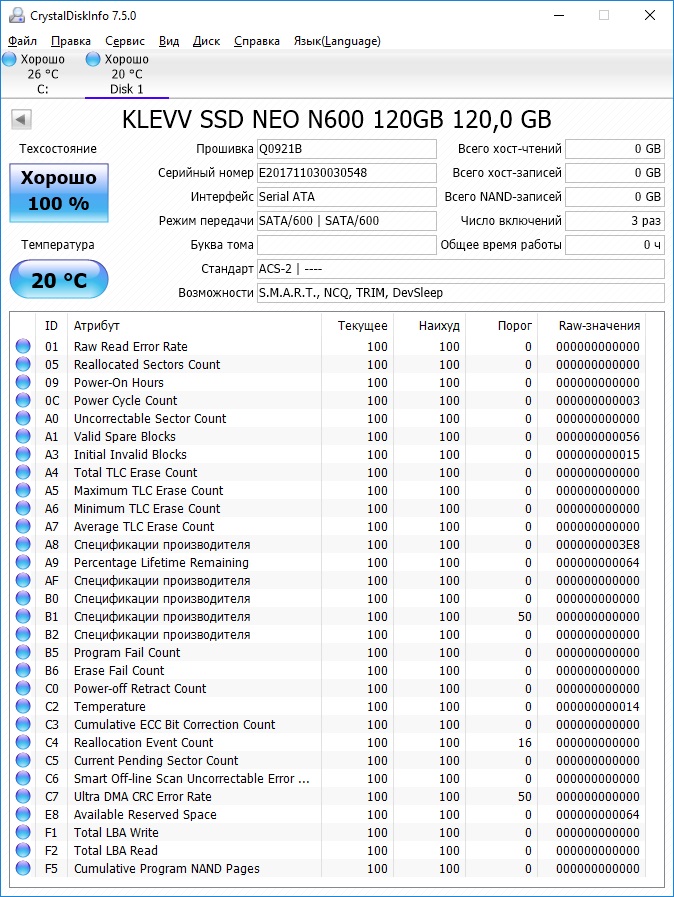Click the threshold value 16 in row C4
Screen dimensions: 674x897
(x=525, y=743)
